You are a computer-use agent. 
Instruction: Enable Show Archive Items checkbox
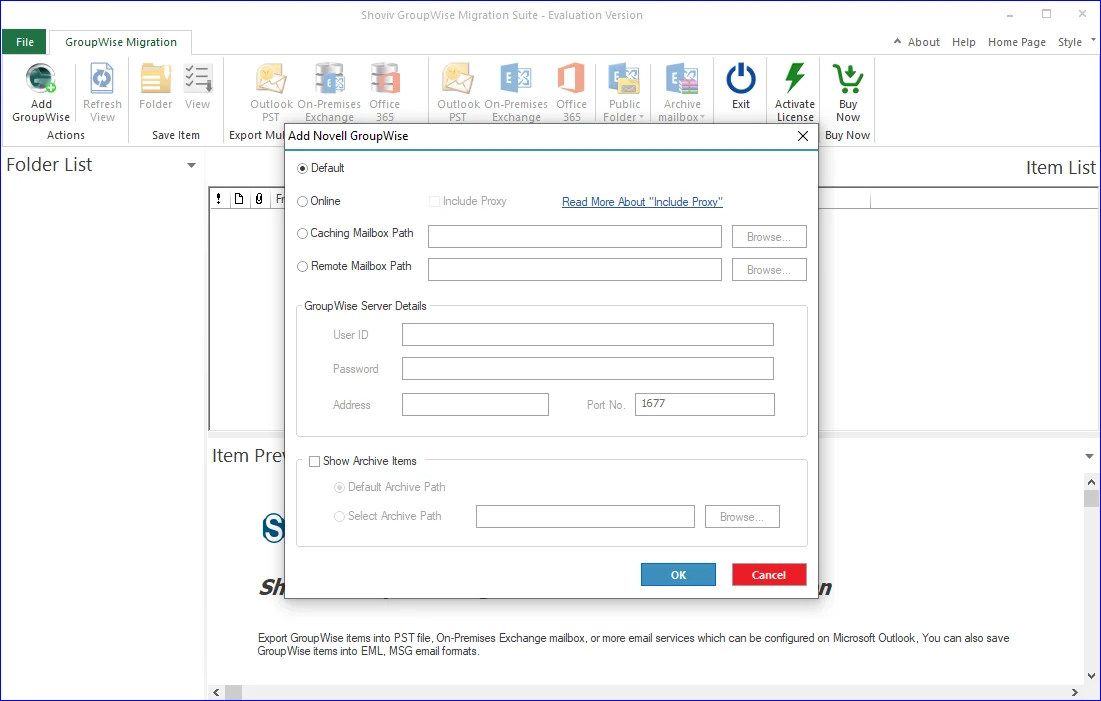315,461
